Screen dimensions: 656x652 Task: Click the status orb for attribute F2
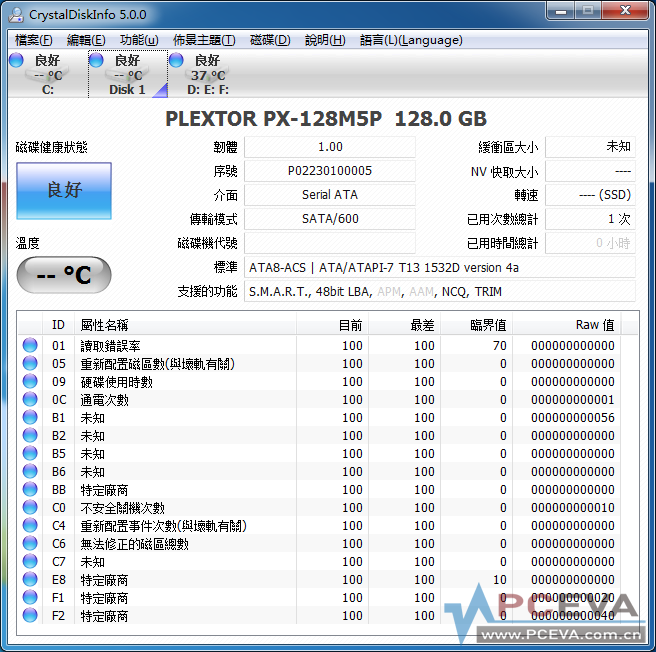pos(30,615)
